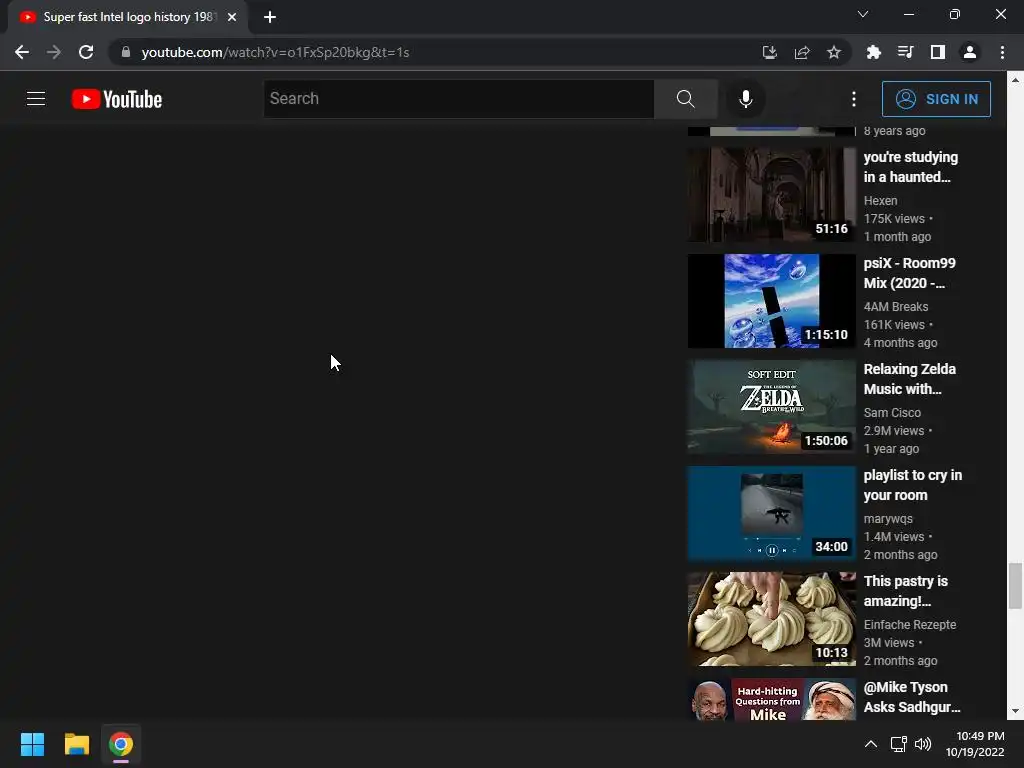Viewport: 1024px width, 768px height.
Task: Click channel name 4AM Breaks
Action: point(895,306)
